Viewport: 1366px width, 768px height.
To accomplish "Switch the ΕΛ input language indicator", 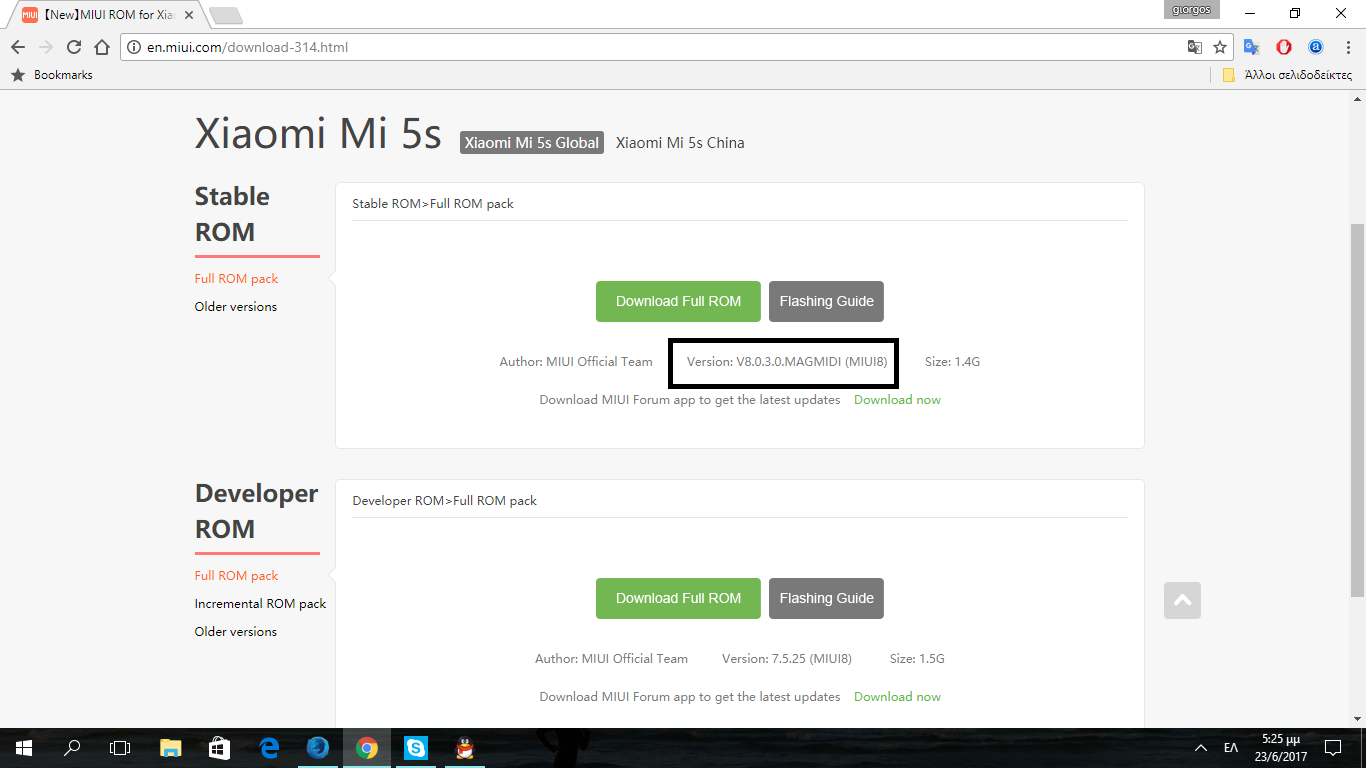I will coord(1231,748).
